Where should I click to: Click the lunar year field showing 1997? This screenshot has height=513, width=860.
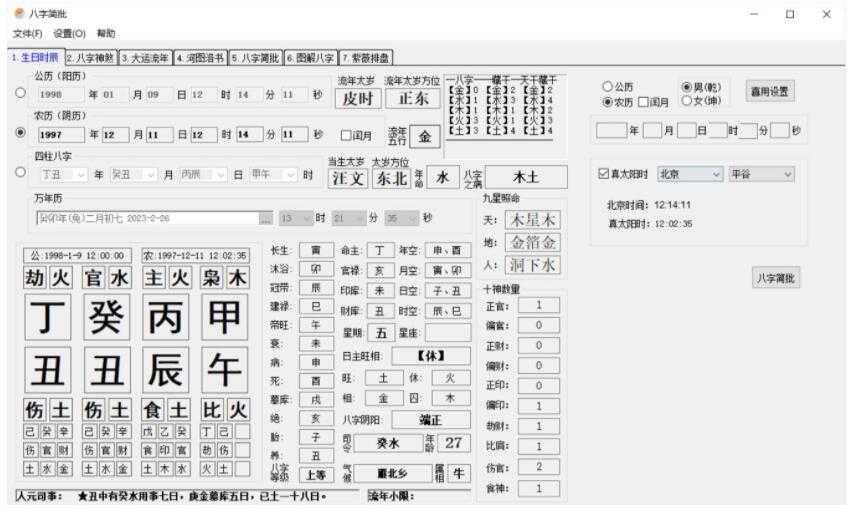pyautogui.click(x=59, y=133)
